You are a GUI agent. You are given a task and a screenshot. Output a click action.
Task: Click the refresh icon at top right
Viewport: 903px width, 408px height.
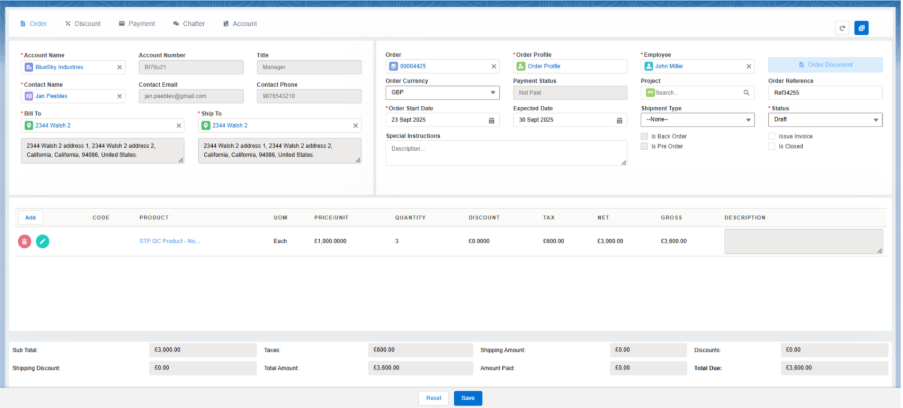[842, 28]
